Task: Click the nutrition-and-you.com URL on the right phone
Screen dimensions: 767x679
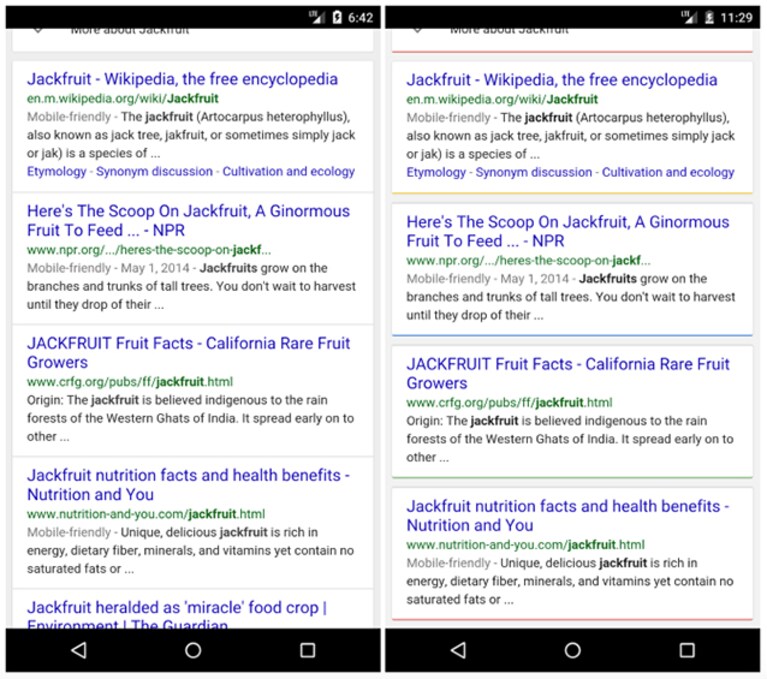Action: tap(525, 545)
